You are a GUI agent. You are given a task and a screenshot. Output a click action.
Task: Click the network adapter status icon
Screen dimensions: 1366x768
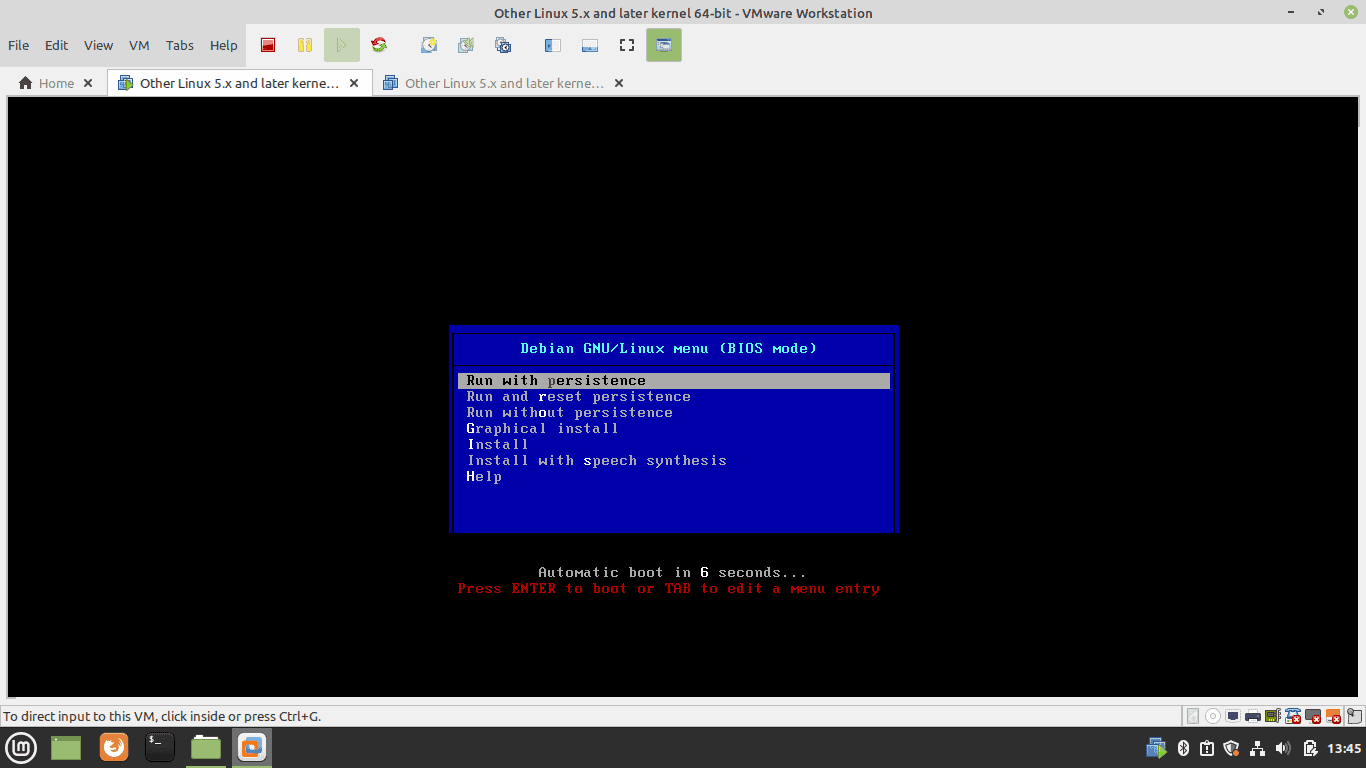[x=1233, y=716]
